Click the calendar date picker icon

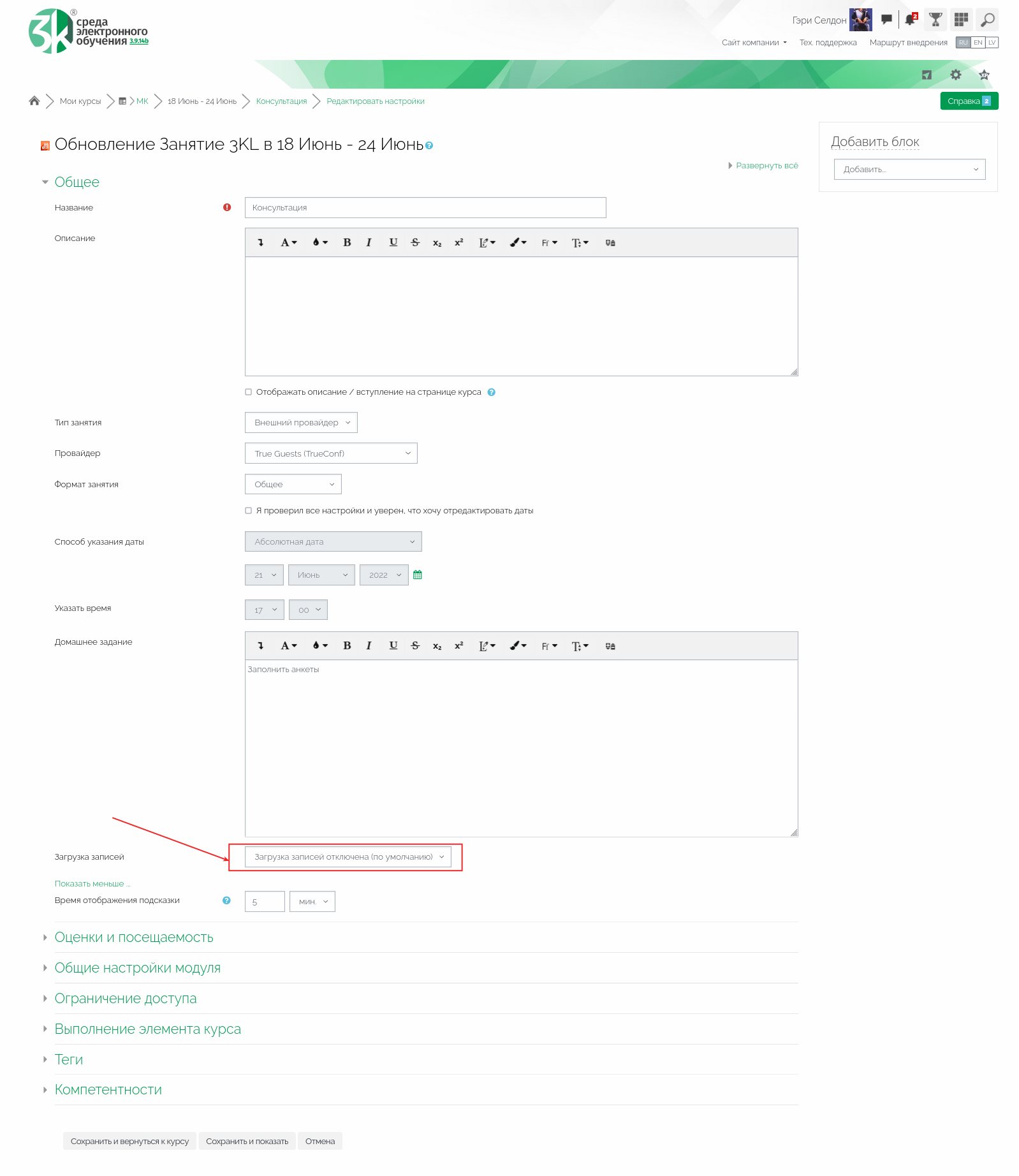point(418,575)
